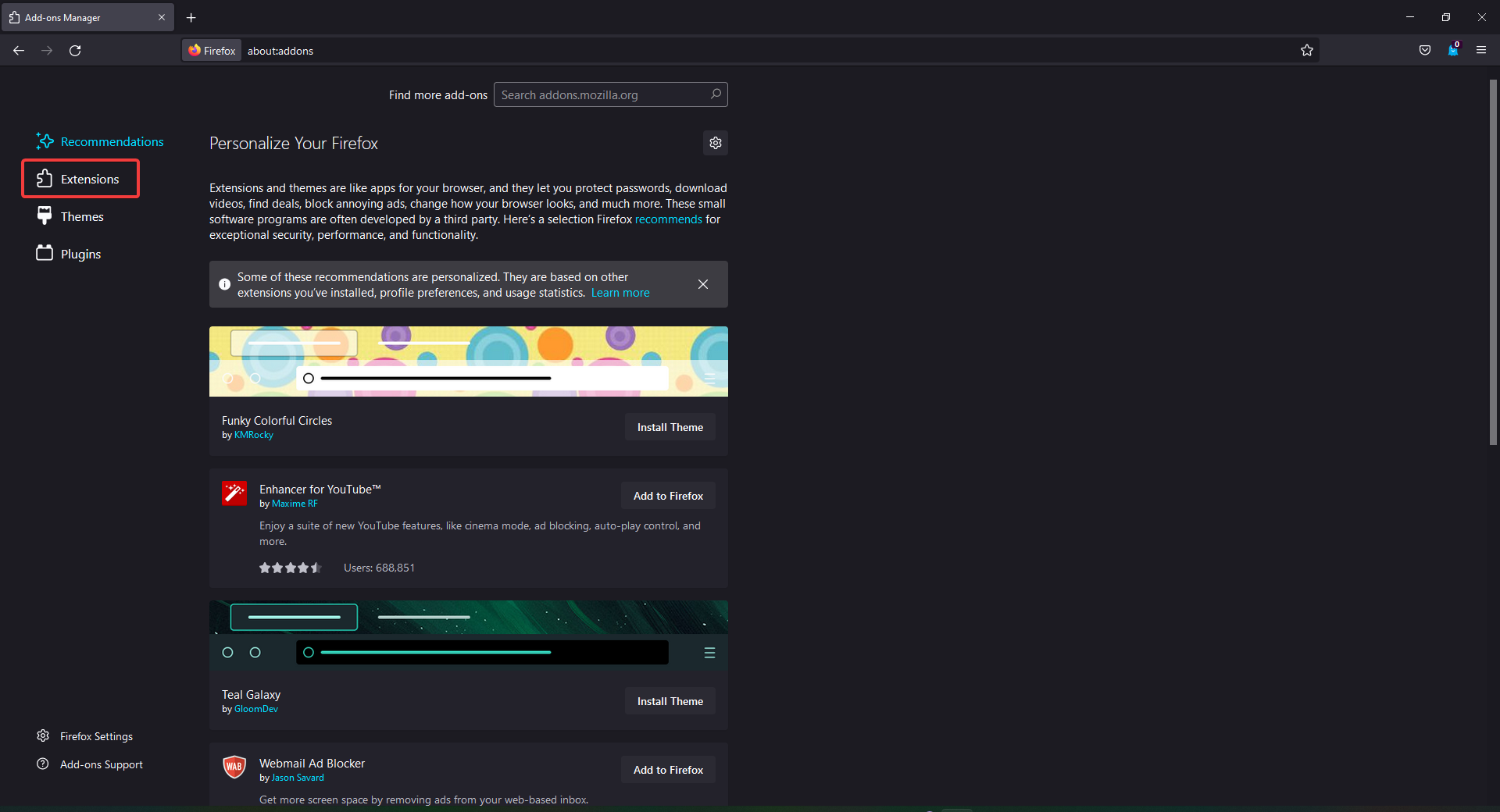Click the Webmail Ad Blocker shield icon
The height and width of the screenshot is (812, 1500).
[x=234, y=767]
